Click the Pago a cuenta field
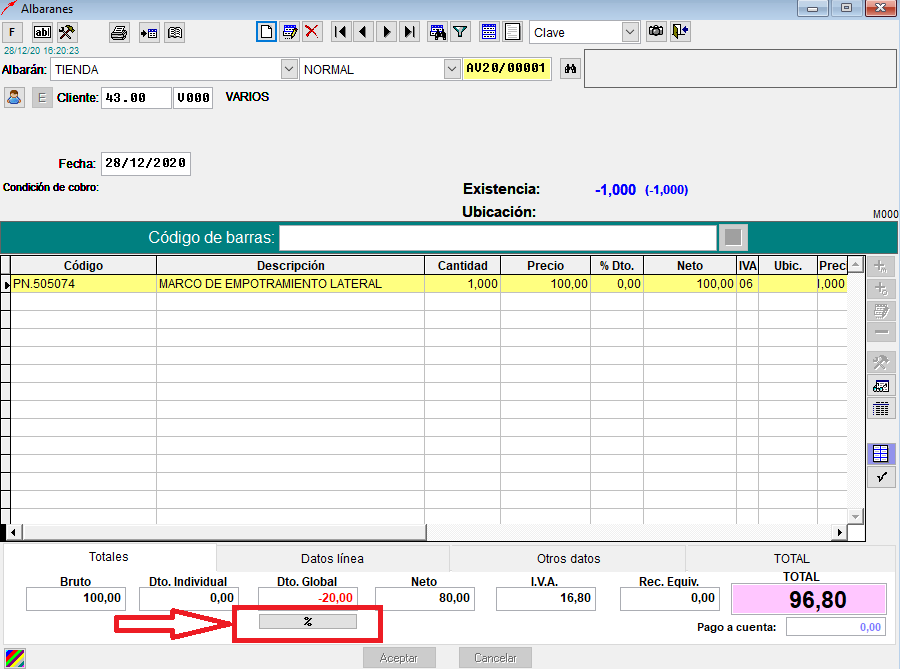Screen dimensions: 900x669 pyautogui.click(x=836, y=627)
